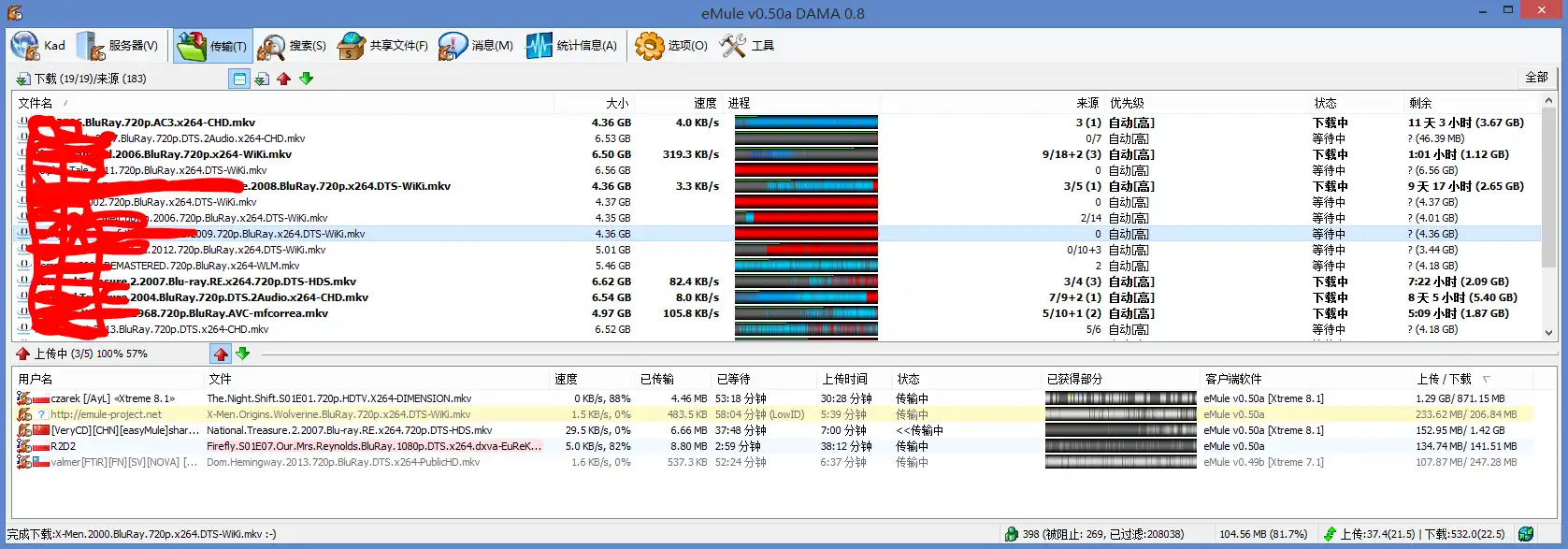
Task: Select 2007.Blu-ray.RE.x264.720p.DTS-HDS.mkv download row
Action: pos(777,282)
